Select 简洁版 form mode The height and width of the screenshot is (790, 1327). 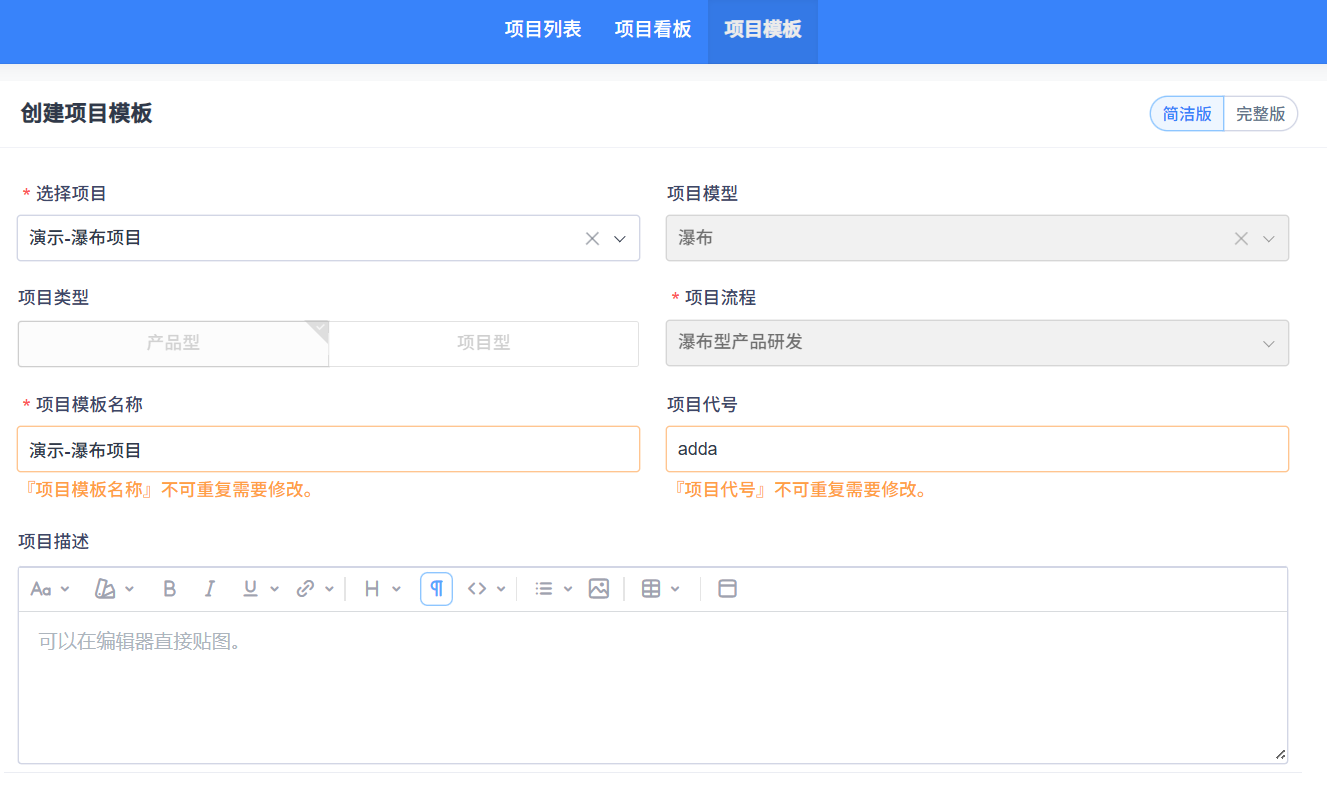1187,114
